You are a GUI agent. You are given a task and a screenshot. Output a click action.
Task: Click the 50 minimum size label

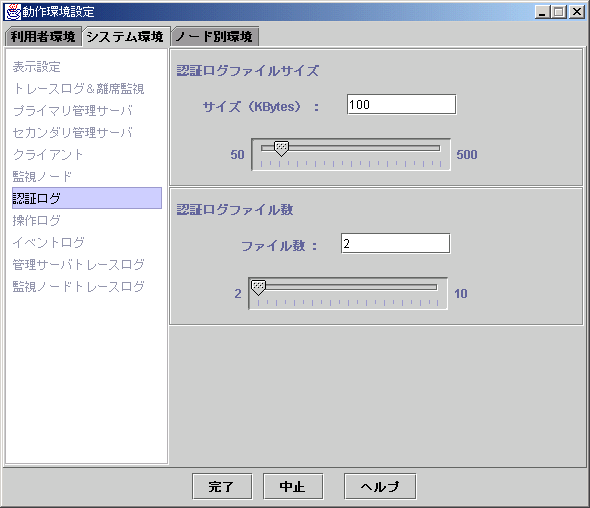[x=237, y=155]
